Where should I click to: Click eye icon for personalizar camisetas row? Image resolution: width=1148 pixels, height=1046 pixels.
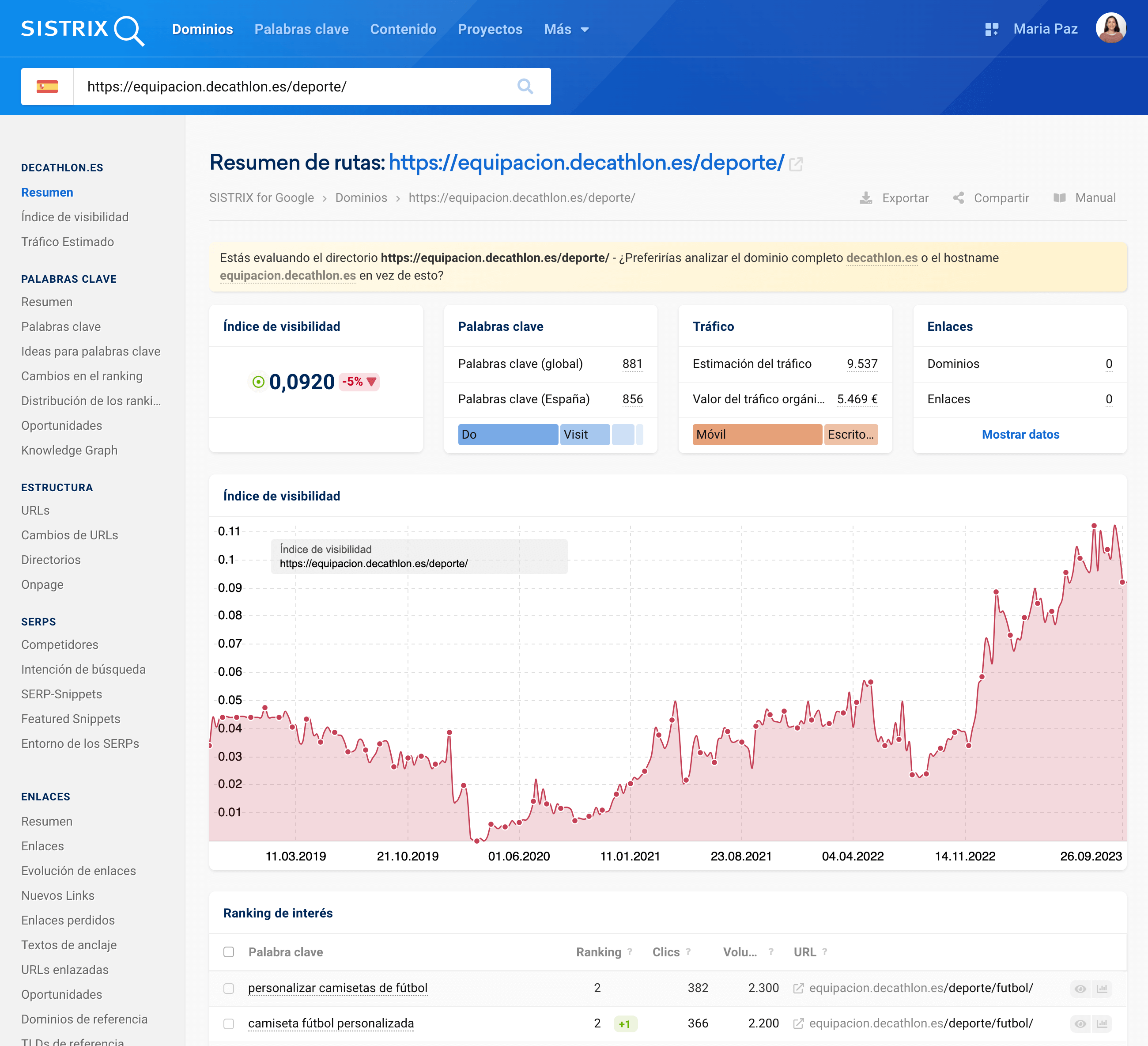[x=1080, y=989]
